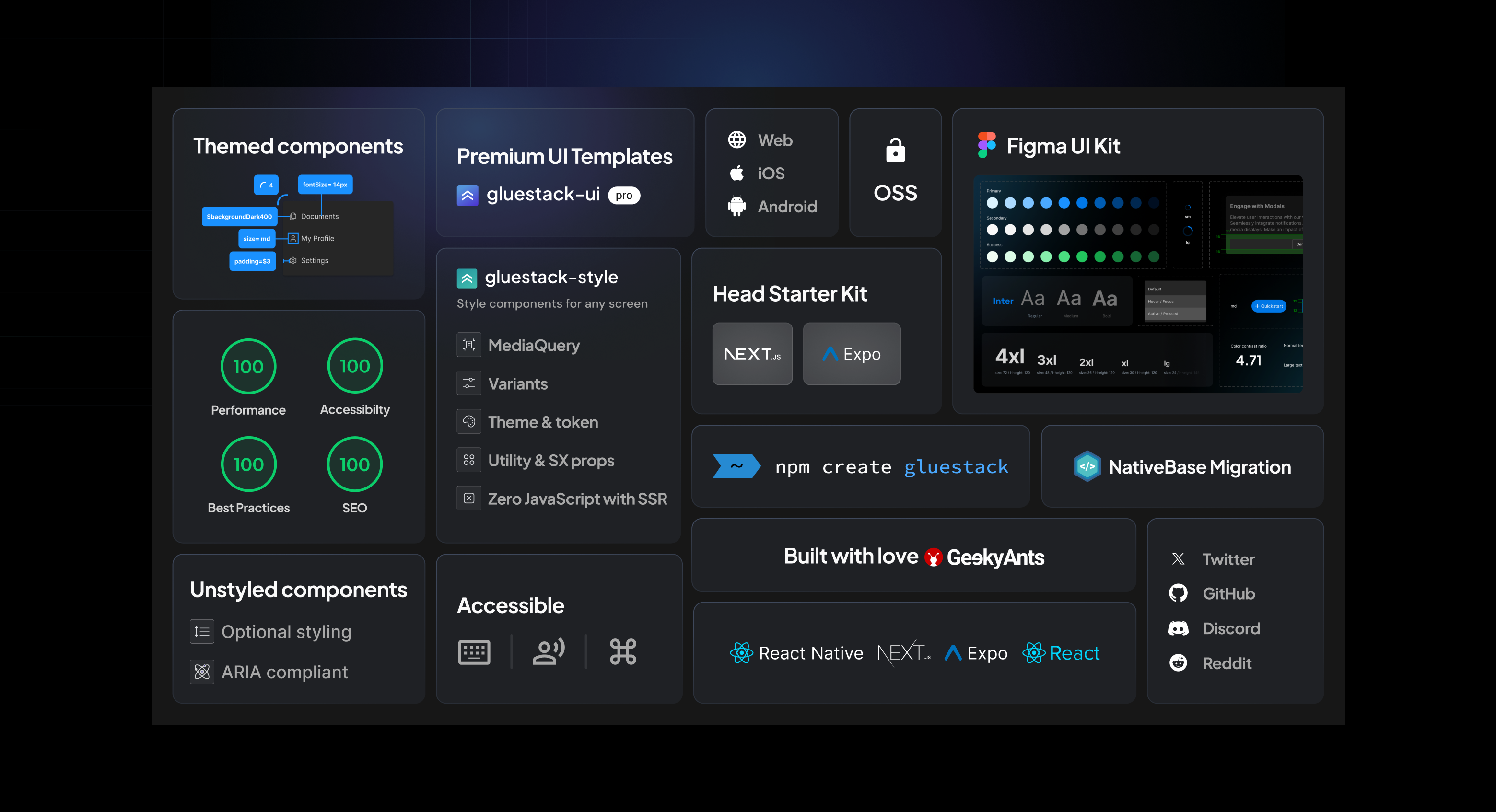Image resolution: width=1496 pixels, height=812 pixels.
Task: Click the Theme & token palette icon
Action: click(x=468, y=421)
